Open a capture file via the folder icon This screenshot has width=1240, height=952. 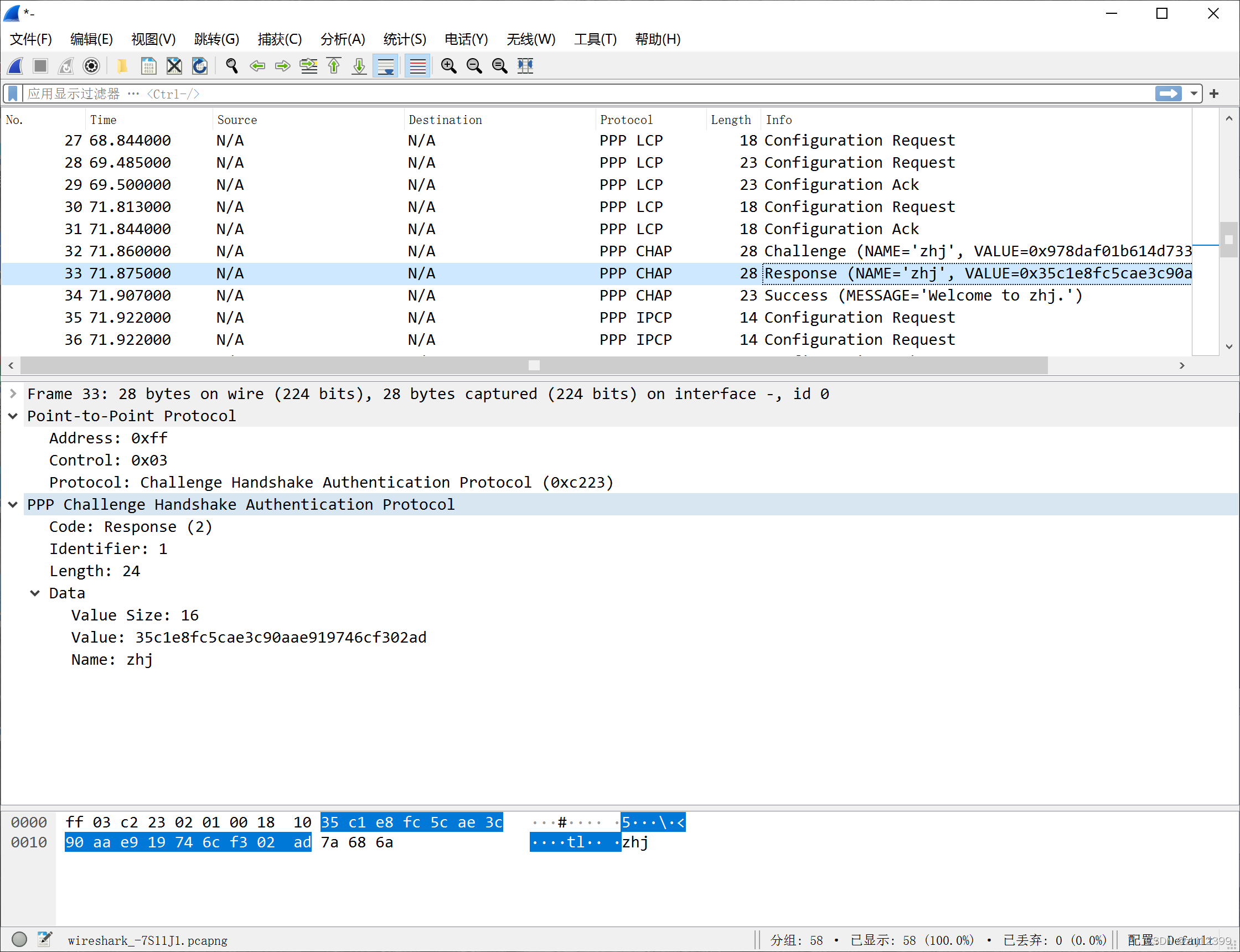click(122, 66)
